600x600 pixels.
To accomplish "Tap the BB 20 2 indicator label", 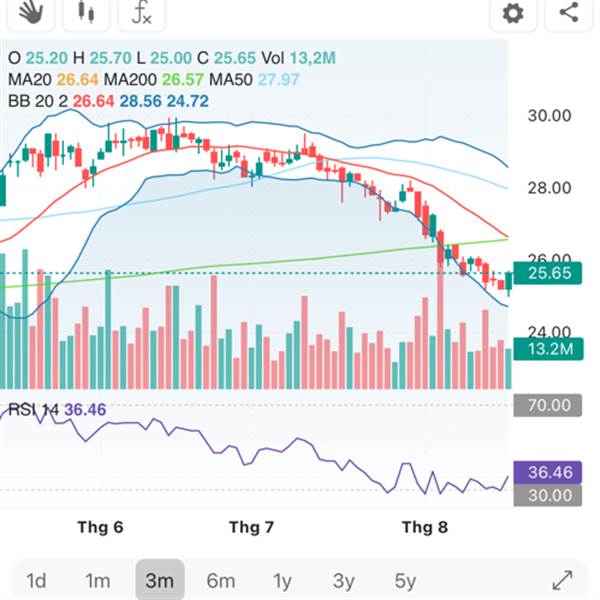I will click(x=38, y=101).
